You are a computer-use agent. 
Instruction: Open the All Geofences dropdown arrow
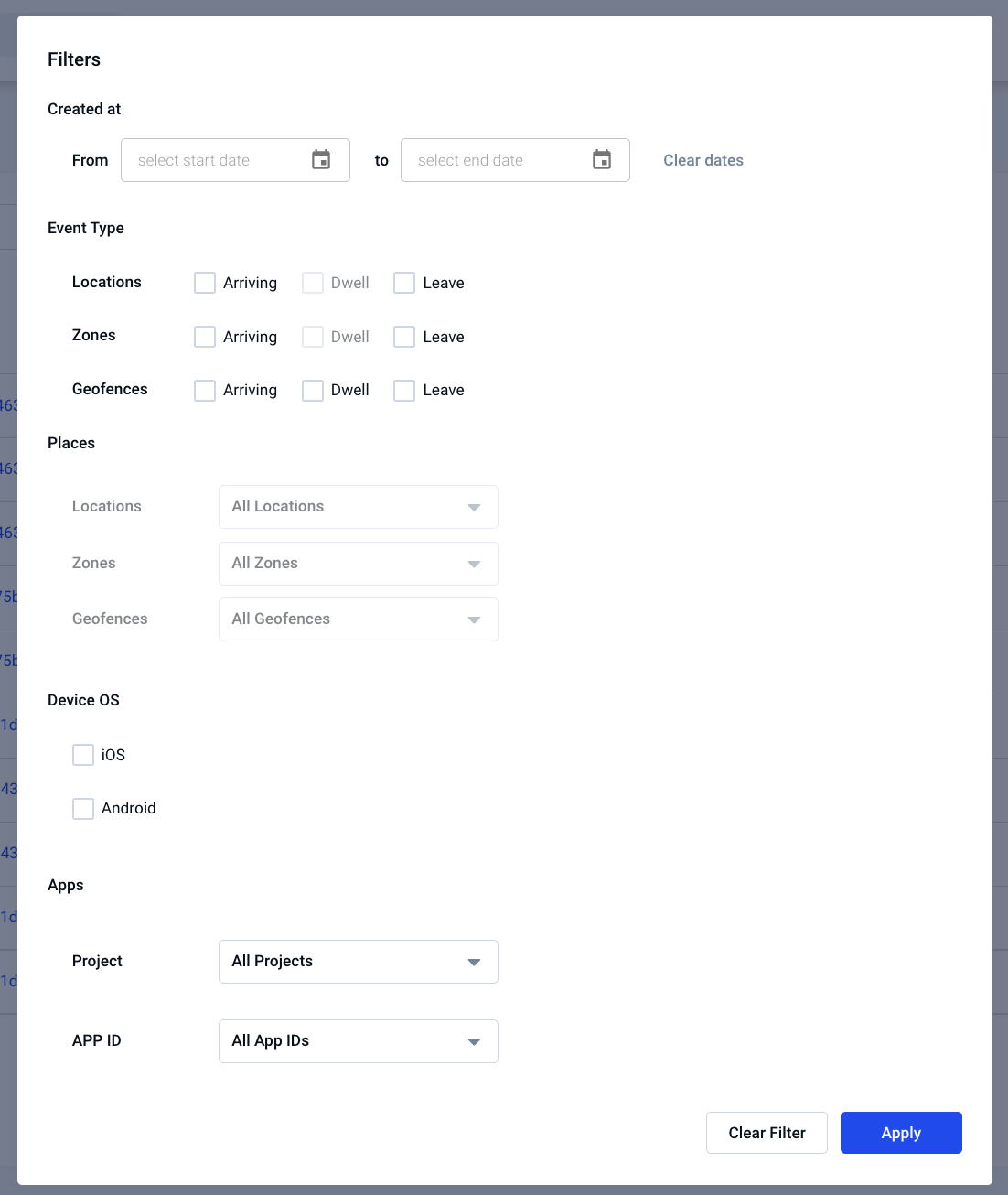474,620
